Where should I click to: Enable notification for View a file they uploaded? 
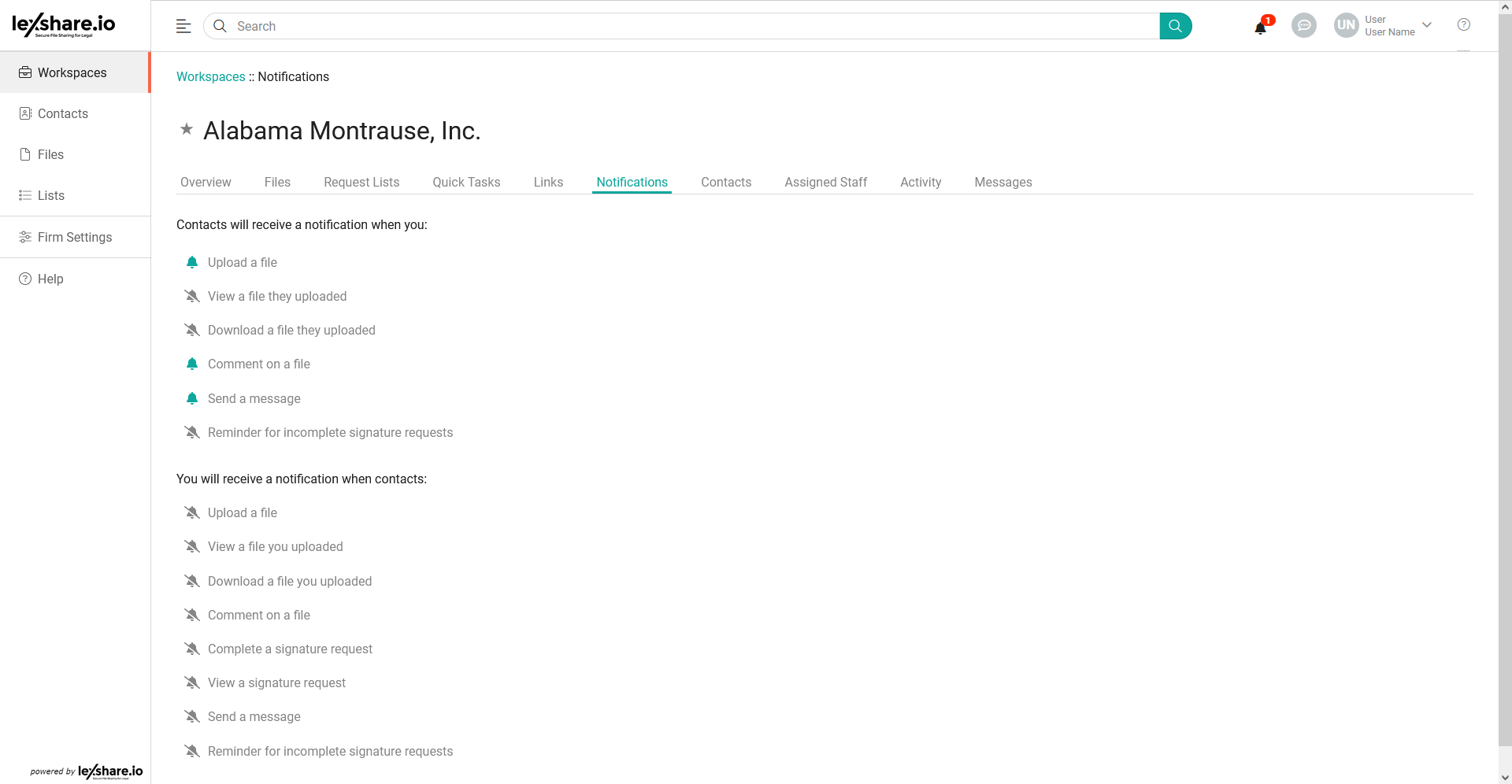point(192,297)
